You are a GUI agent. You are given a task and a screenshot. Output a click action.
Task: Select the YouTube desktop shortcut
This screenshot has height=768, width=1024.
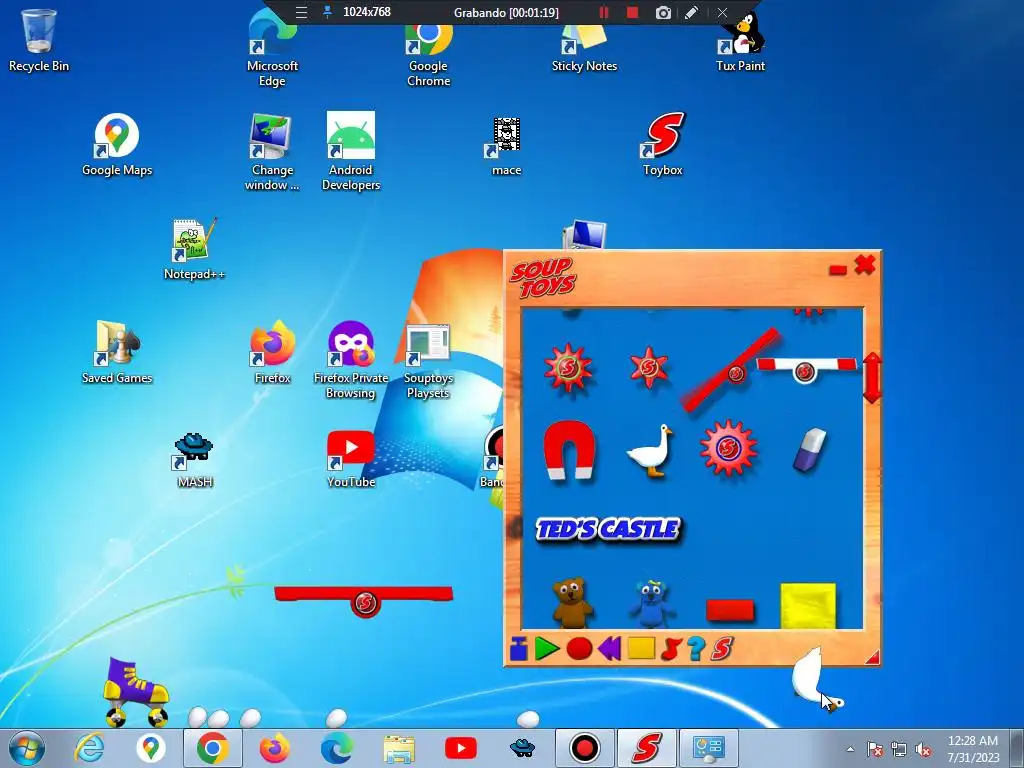click(351, 459)
